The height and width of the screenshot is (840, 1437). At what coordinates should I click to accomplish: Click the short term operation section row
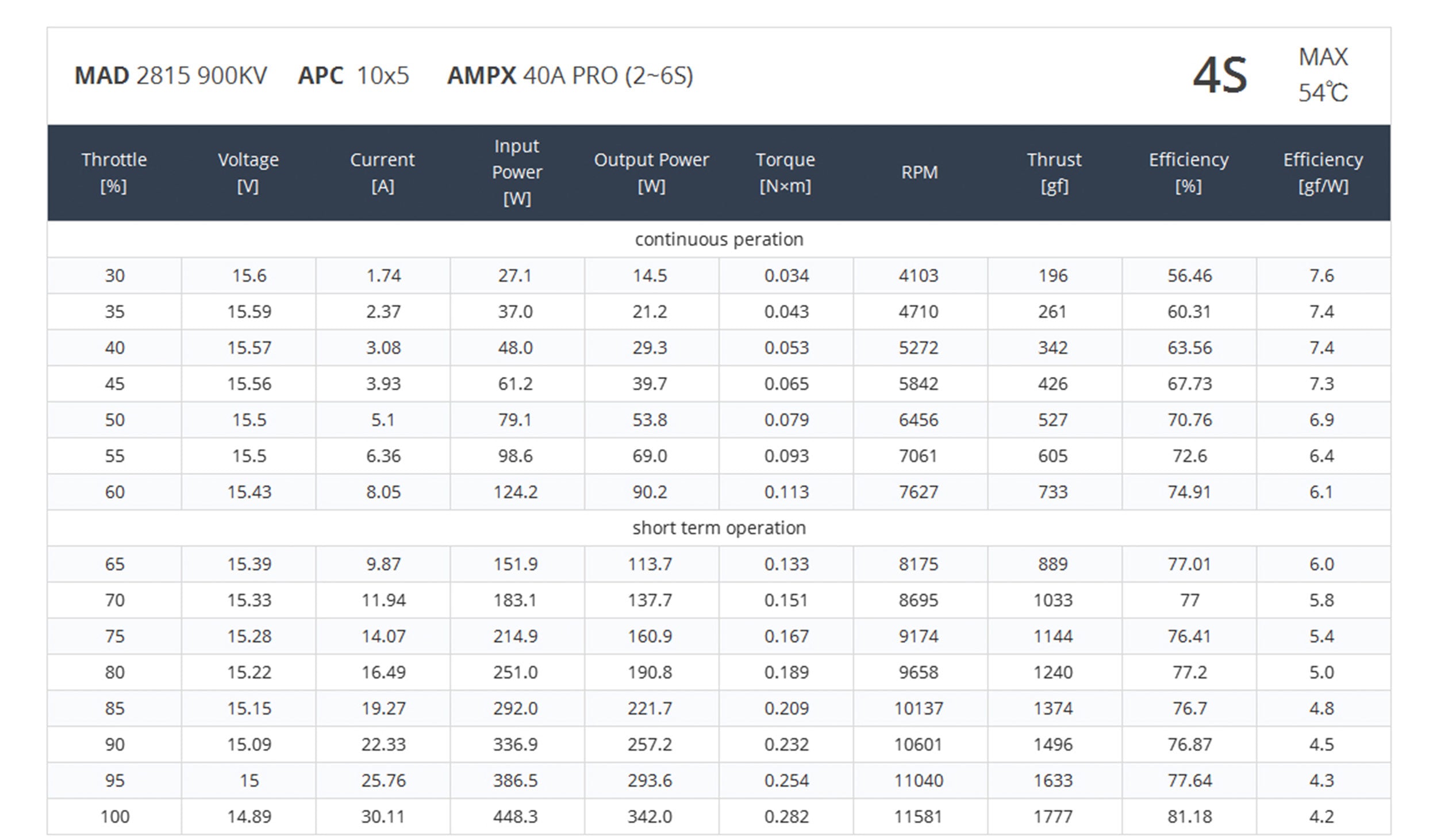[x=718, y=527]
